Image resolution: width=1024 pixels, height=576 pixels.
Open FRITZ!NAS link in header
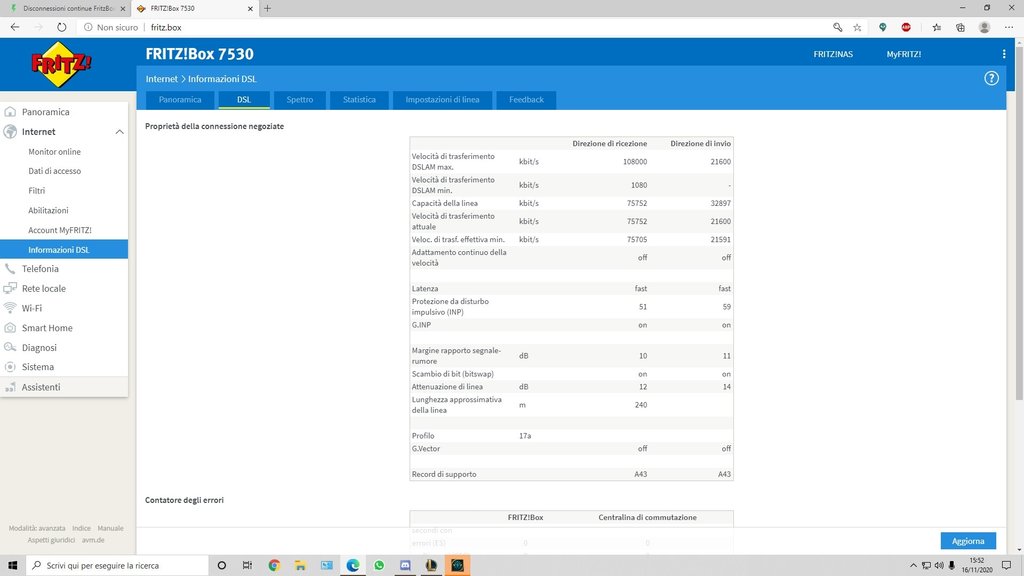tap(833, 54)
